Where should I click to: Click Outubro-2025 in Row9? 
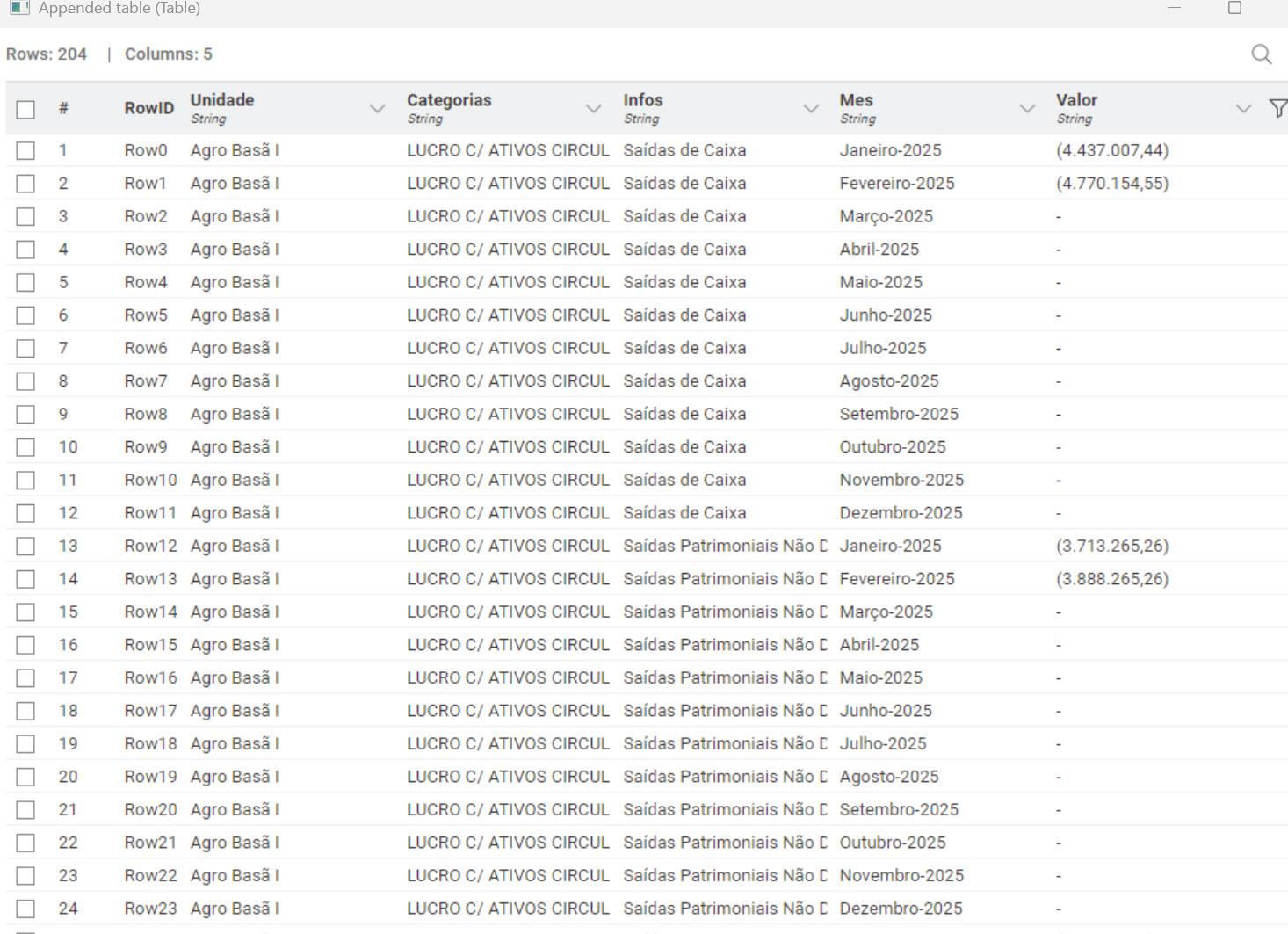point(893,447)
